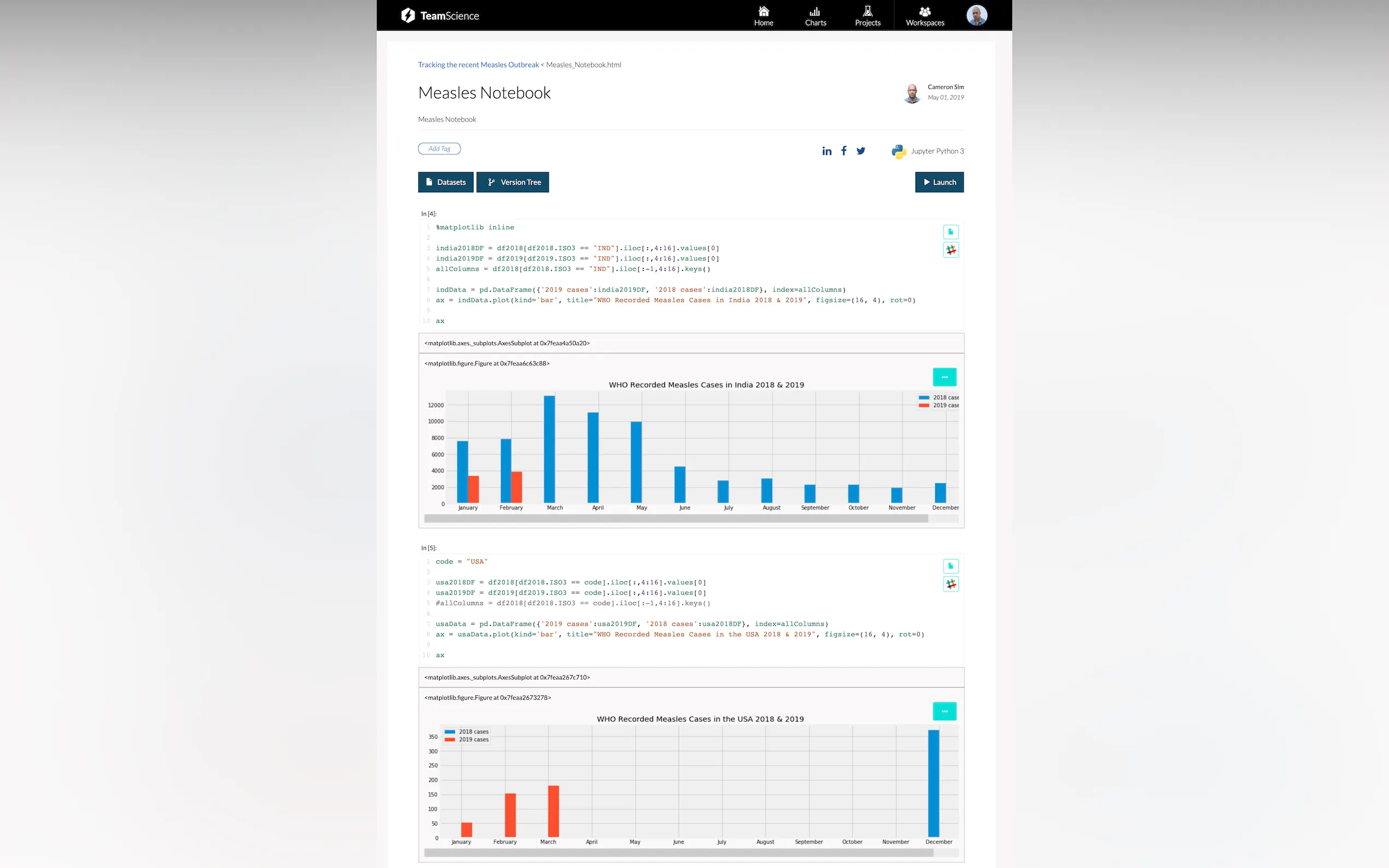Open the Version Tree
The image size is (1389, 868).
click(x=513, y=182)
